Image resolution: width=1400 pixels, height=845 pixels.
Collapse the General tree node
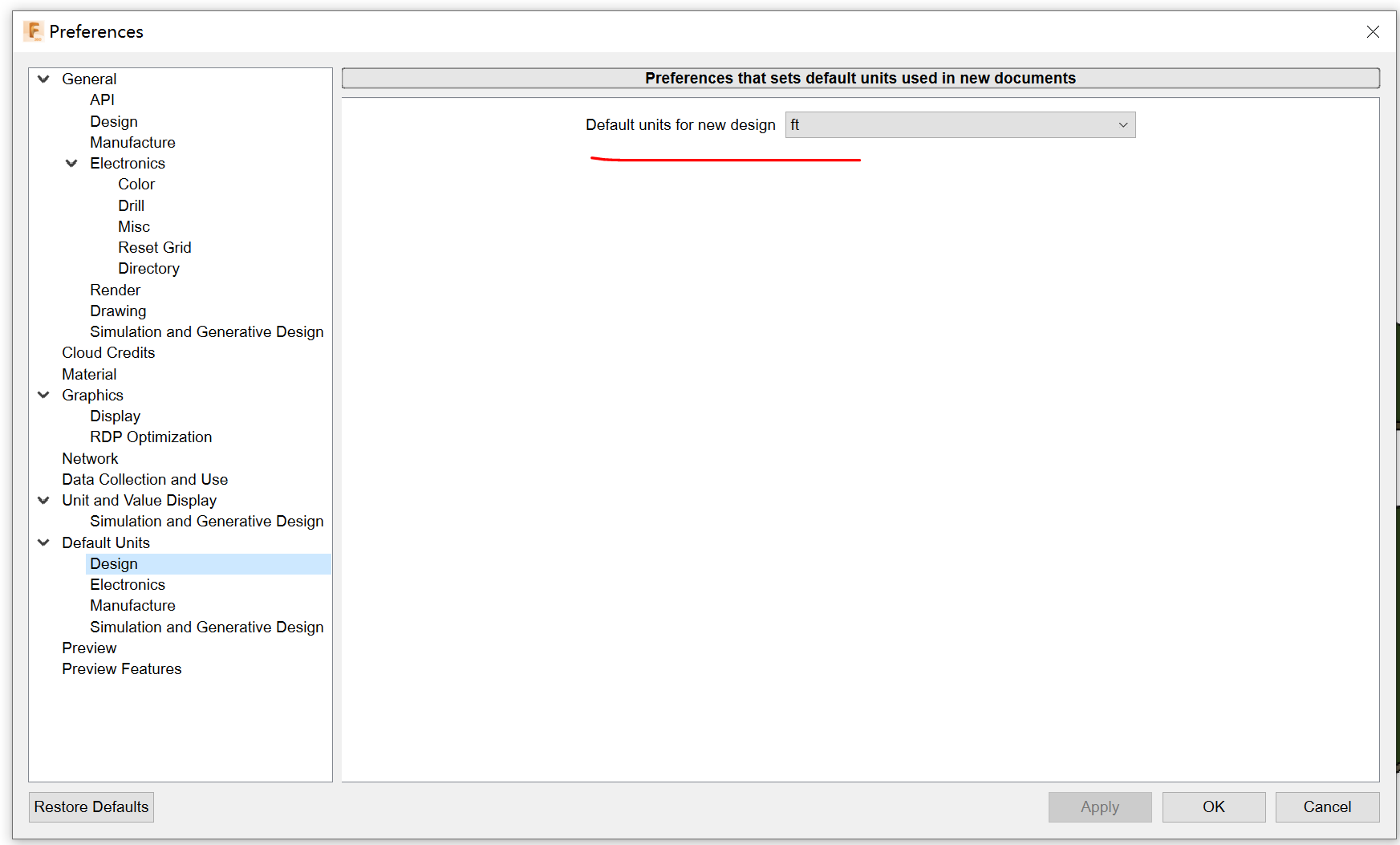click(44, 79)
